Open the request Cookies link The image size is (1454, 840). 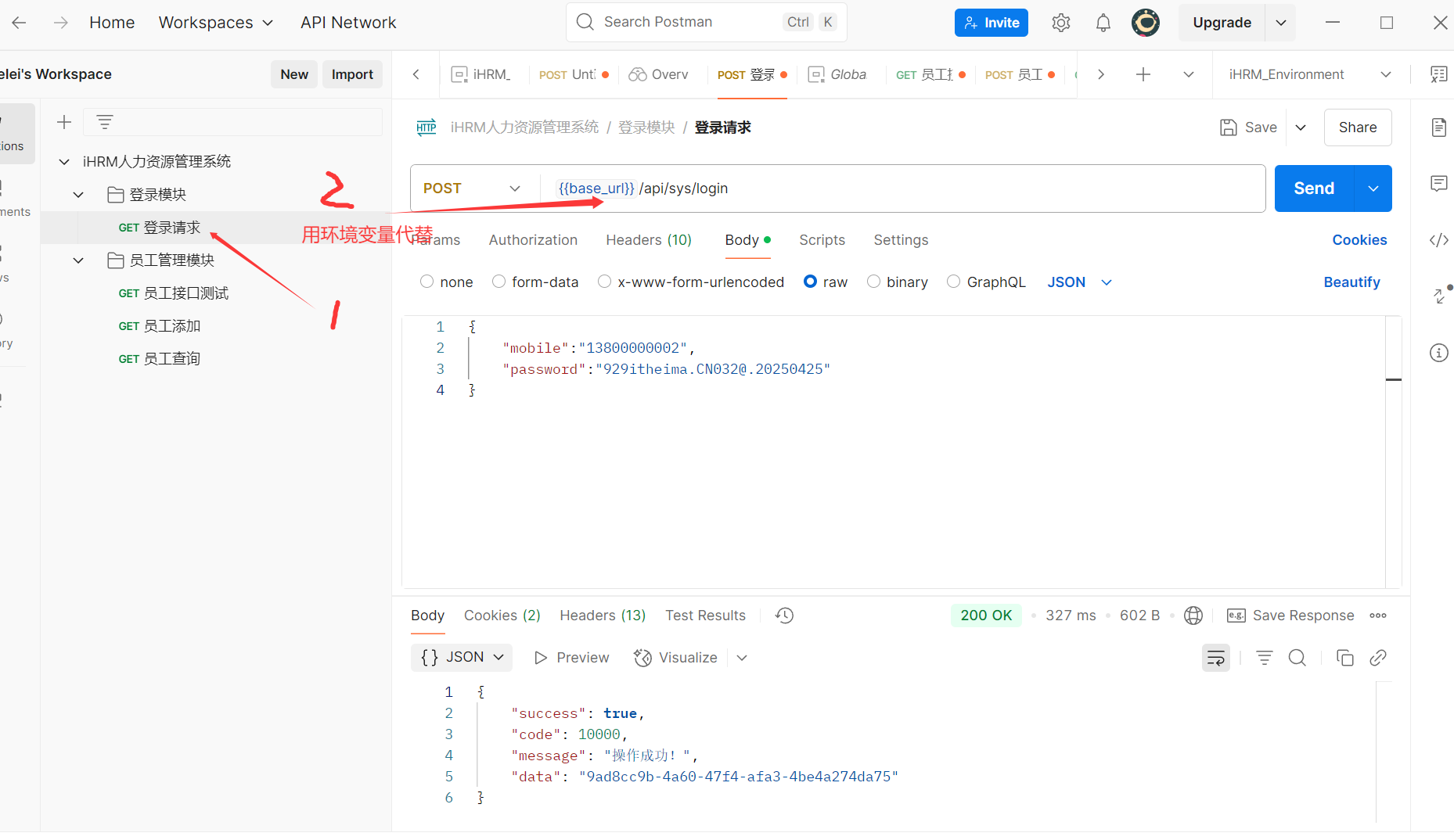(1359, 240)
